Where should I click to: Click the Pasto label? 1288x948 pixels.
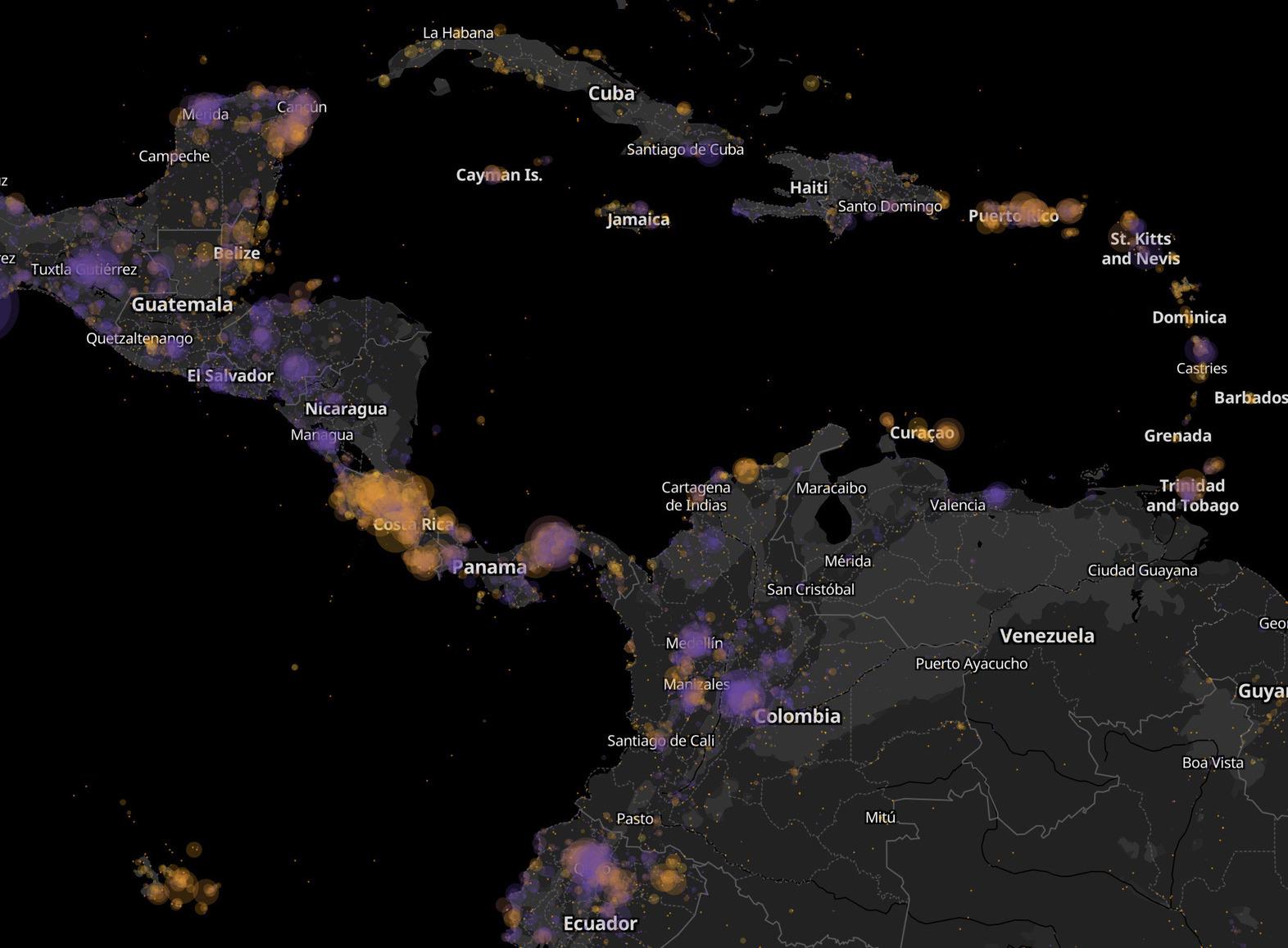click(x=635, y=819)
